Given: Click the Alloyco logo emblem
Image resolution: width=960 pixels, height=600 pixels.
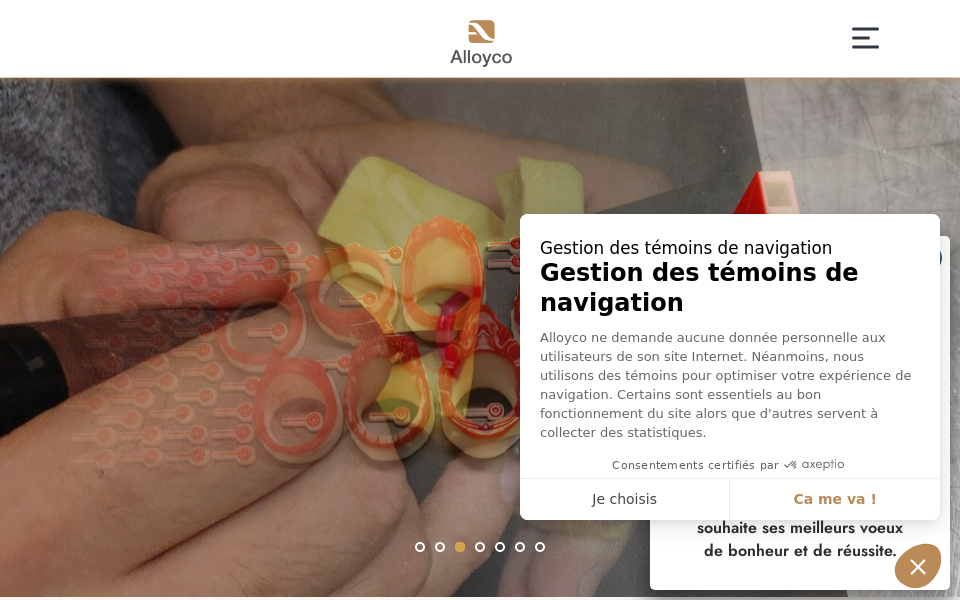Looking at the screenshot, I should click(x=481, y=32).
